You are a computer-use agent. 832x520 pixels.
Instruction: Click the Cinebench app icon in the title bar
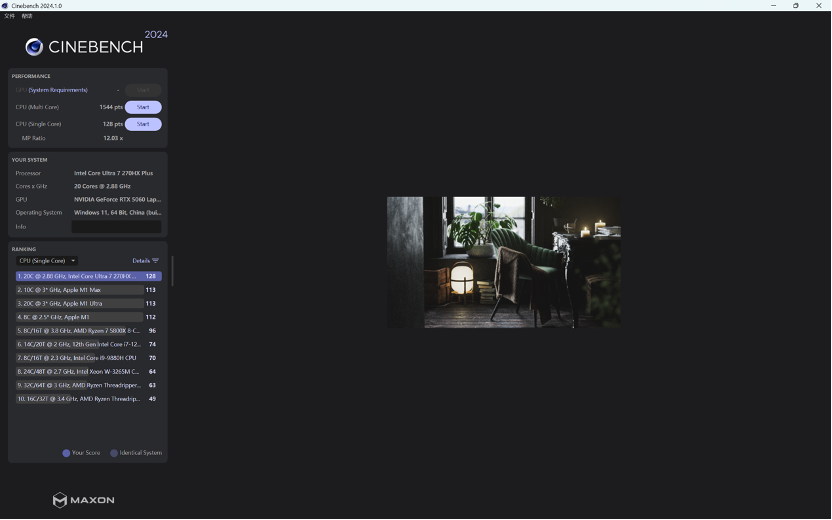[5, 5]
